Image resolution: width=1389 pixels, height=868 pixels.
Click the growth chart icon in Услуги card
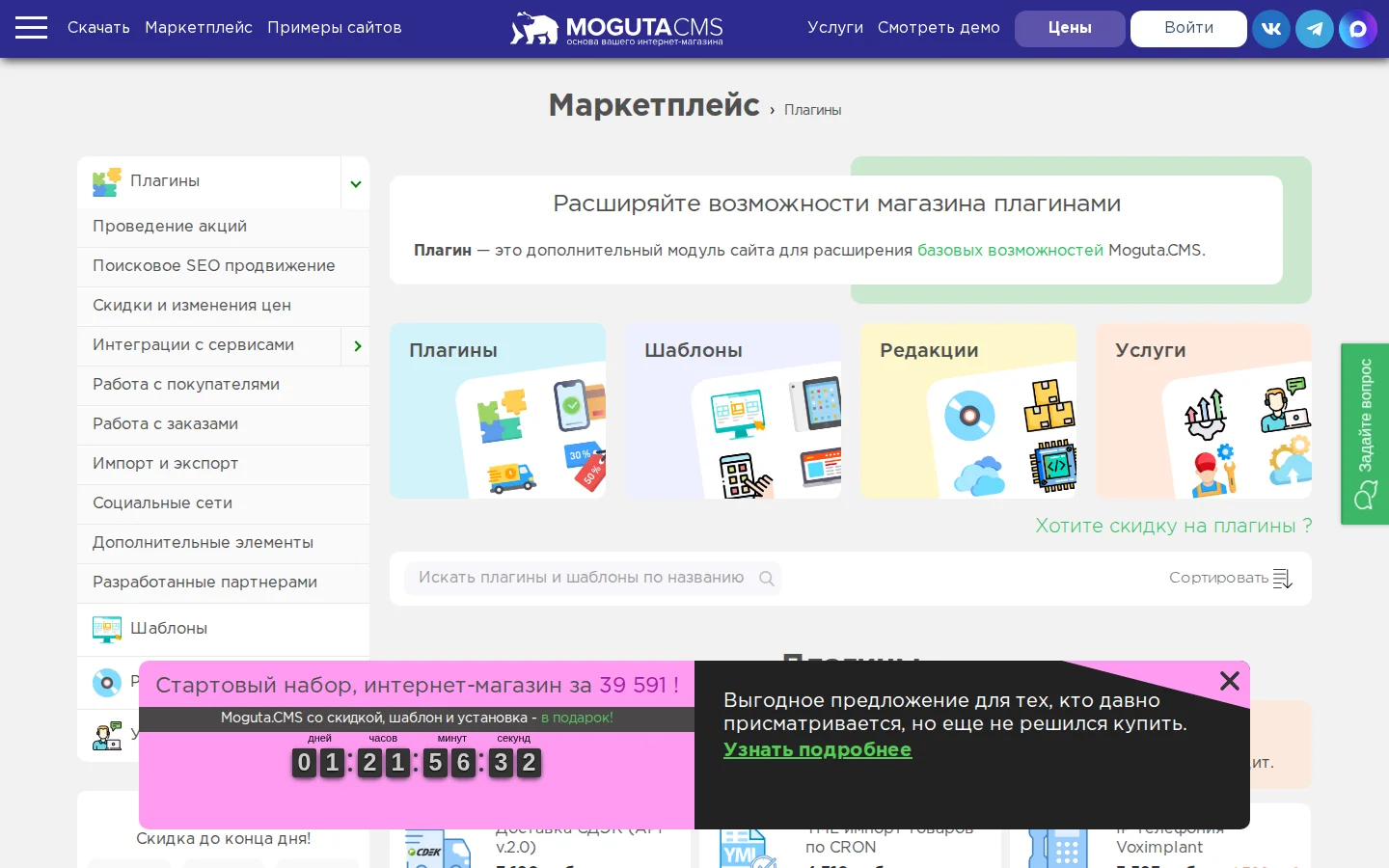tap(1206, 415)
